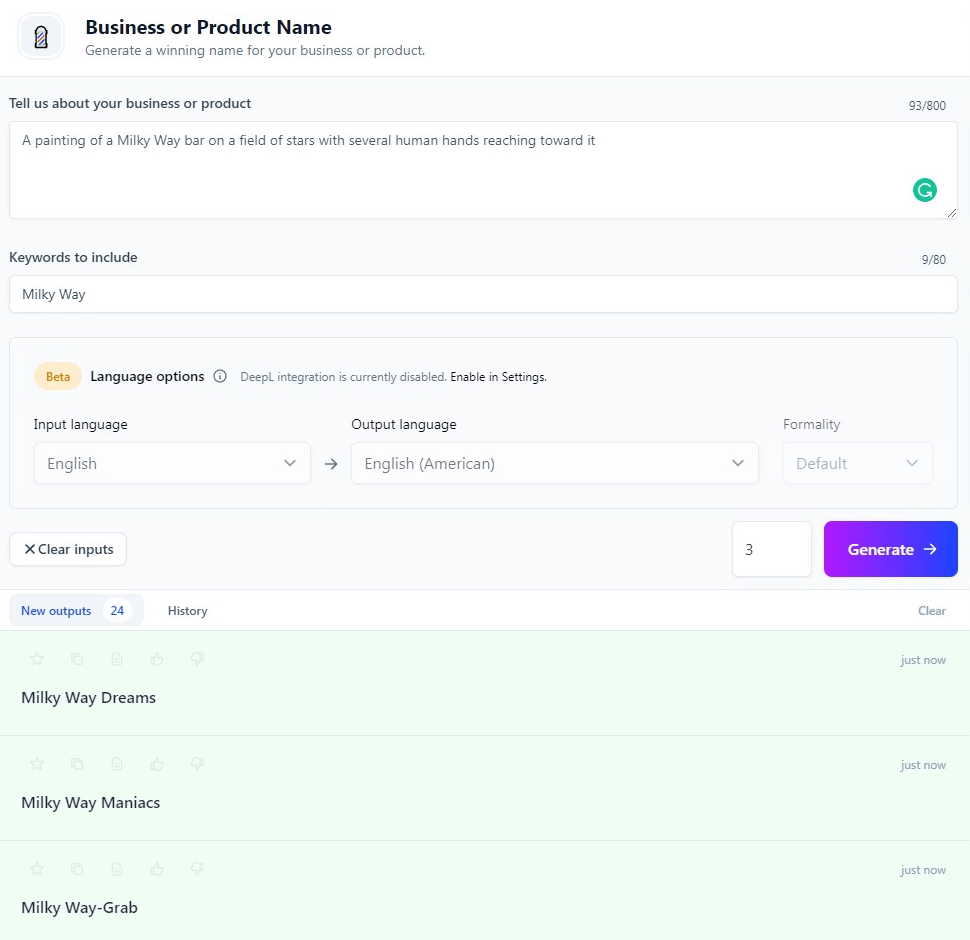Star the Milky Way Dreams output
The image size is (970, 940).
[x=37, y=659]
